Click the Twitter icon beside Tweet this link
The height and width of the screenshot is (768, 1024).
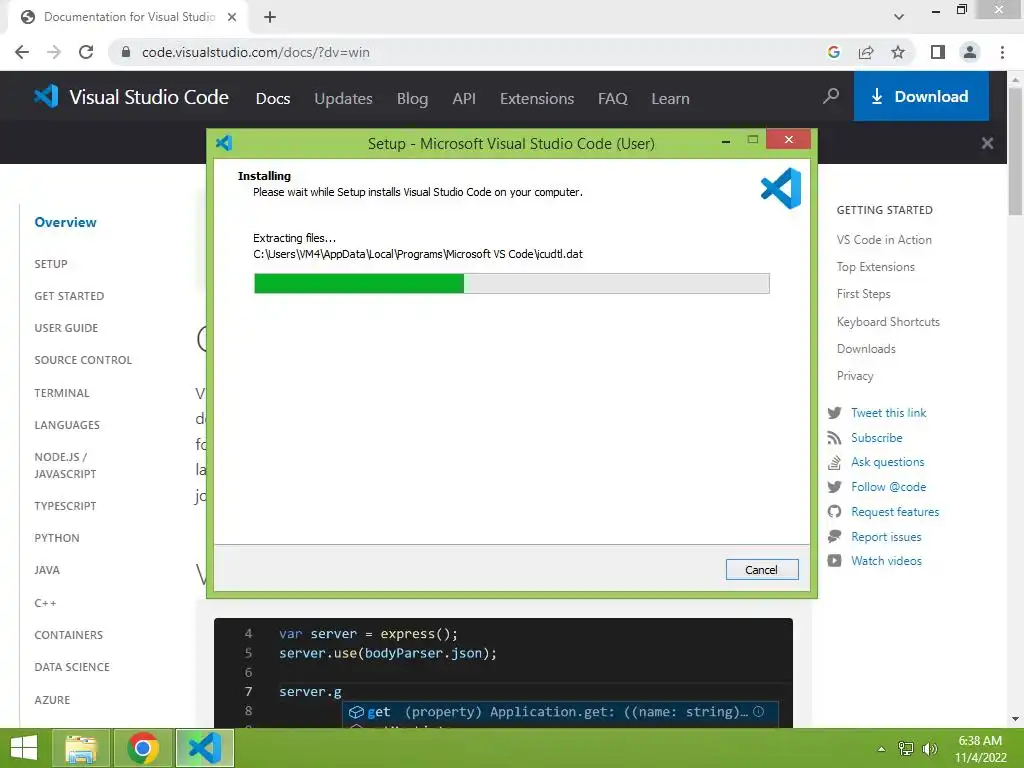pyautogui.click(x=835, y=413)
